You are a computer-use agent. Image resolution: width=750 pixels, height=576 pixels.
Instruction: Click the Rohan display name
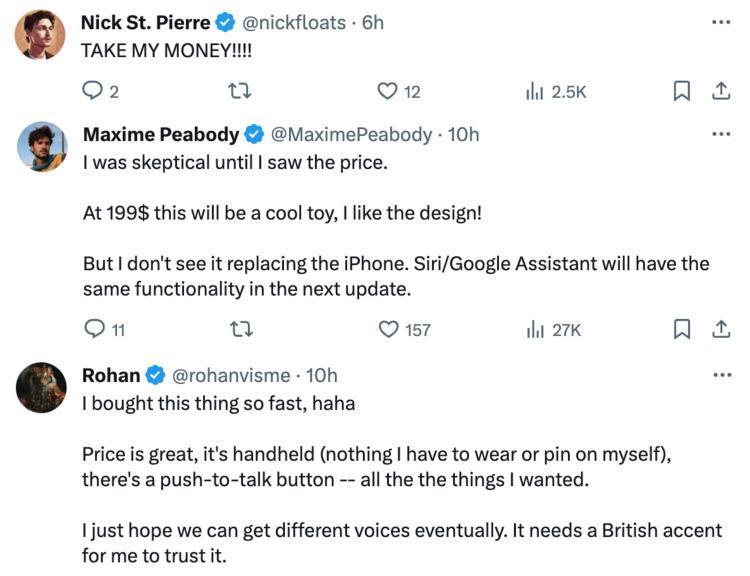pos(110,375)
